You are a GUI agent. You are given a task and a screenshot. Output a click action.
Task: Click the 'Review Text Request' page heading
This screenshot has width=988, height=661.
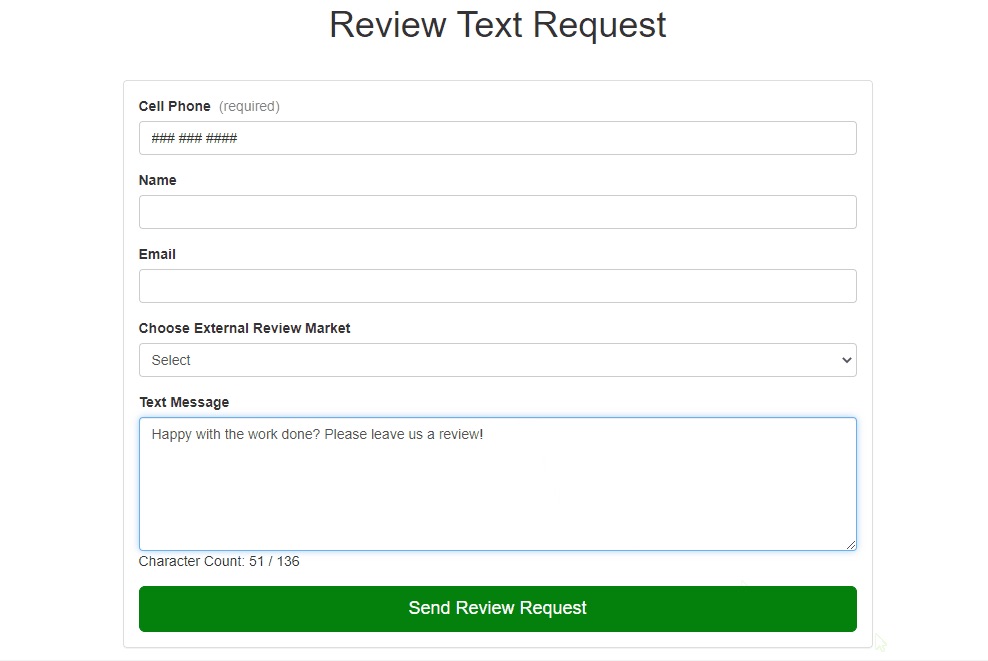coord(497,25)
